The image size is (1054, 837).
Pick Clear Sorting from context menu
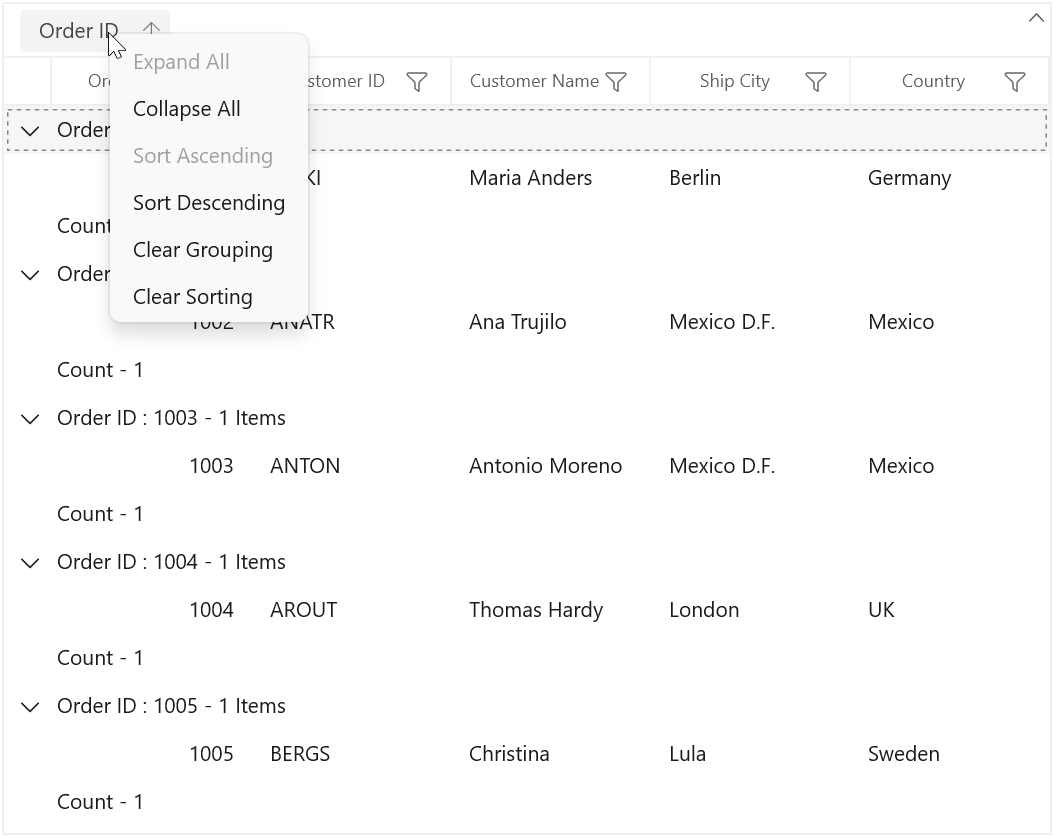point(209,297)
